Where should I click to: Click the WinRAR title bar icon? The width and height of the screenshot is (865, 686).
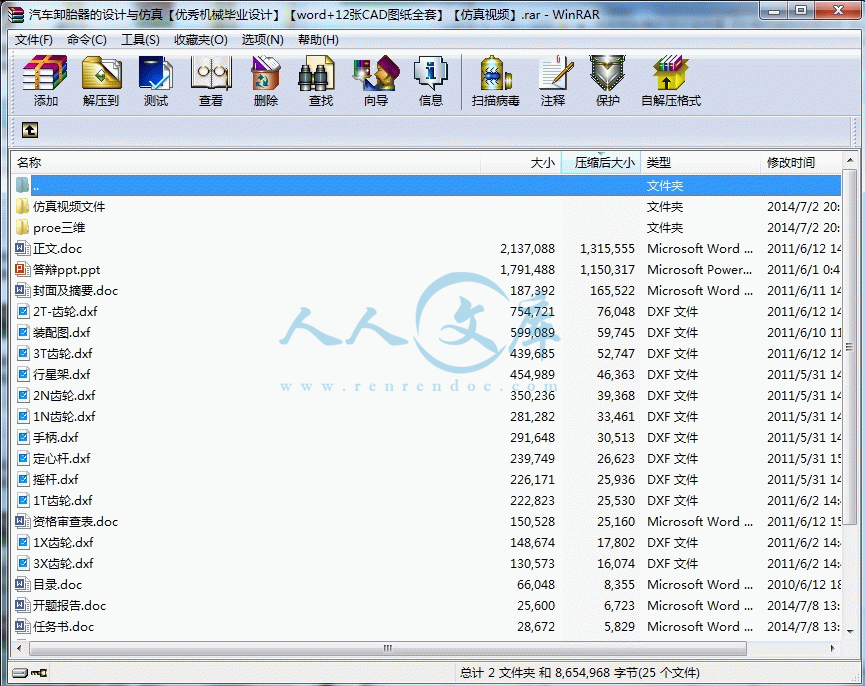point(17,15)
